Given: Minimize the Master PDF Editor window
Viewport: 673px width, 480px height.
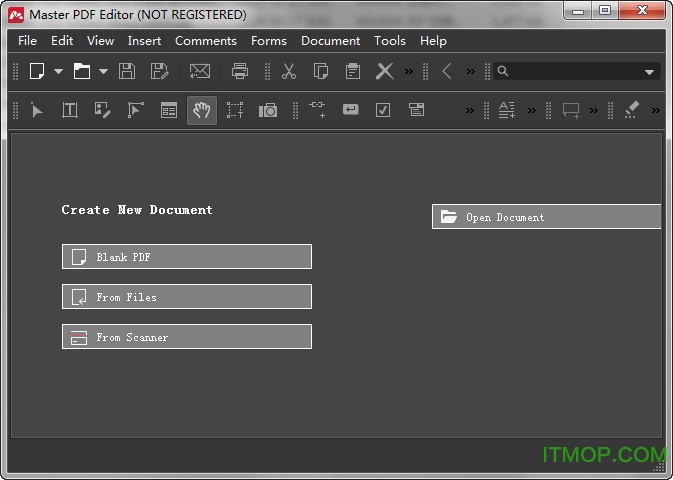Looking at the screenshot, I should [578, 10].
